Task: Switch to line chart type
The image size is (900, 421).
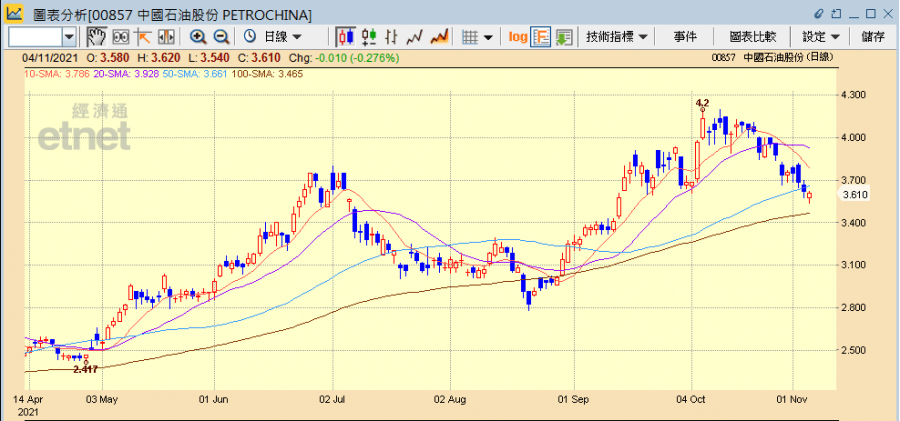Action: click(415, 37)
